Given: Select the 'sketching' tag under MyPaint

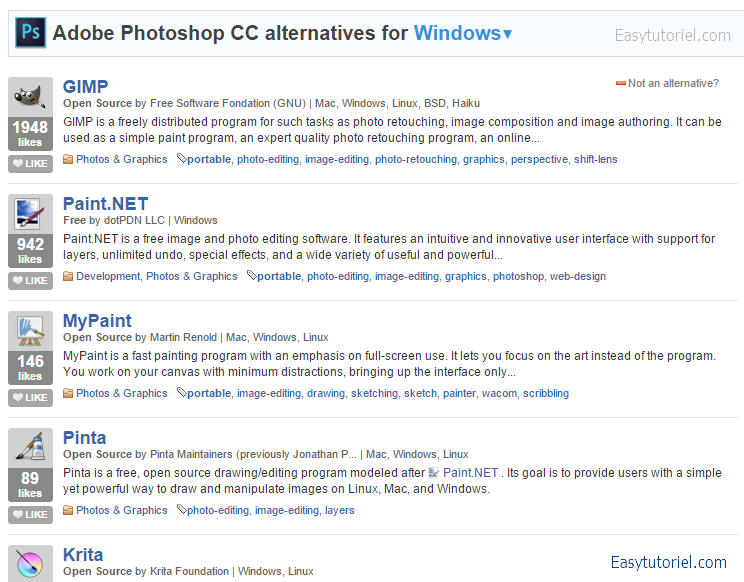Looking at the screenshot, I should [374, 393].
